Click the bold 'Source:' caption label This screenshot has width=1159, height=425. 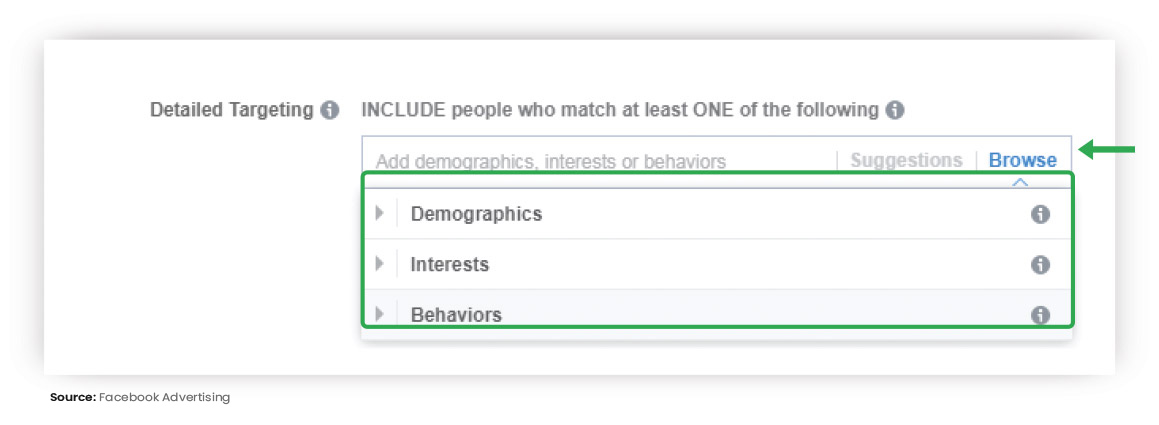point(73,398)
